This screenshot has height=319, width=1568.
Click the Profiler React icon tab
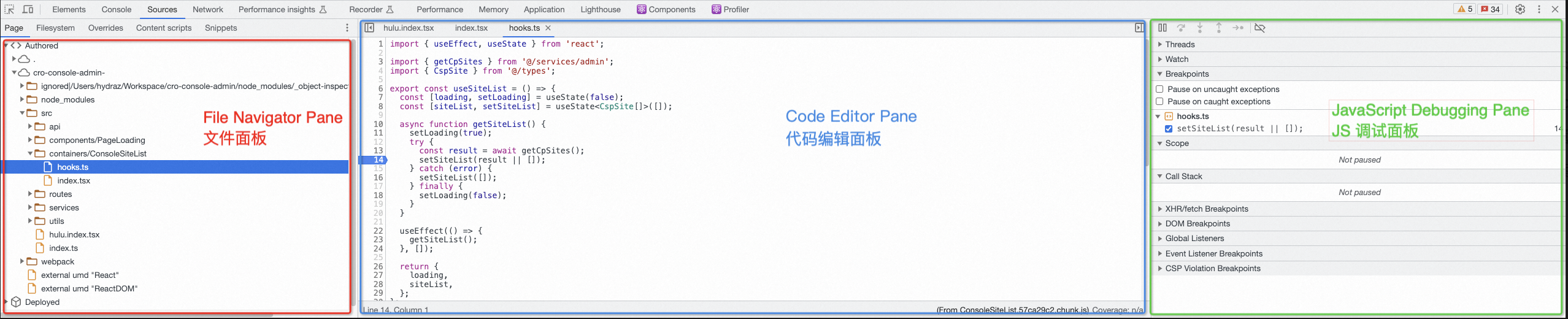[717, 9]
